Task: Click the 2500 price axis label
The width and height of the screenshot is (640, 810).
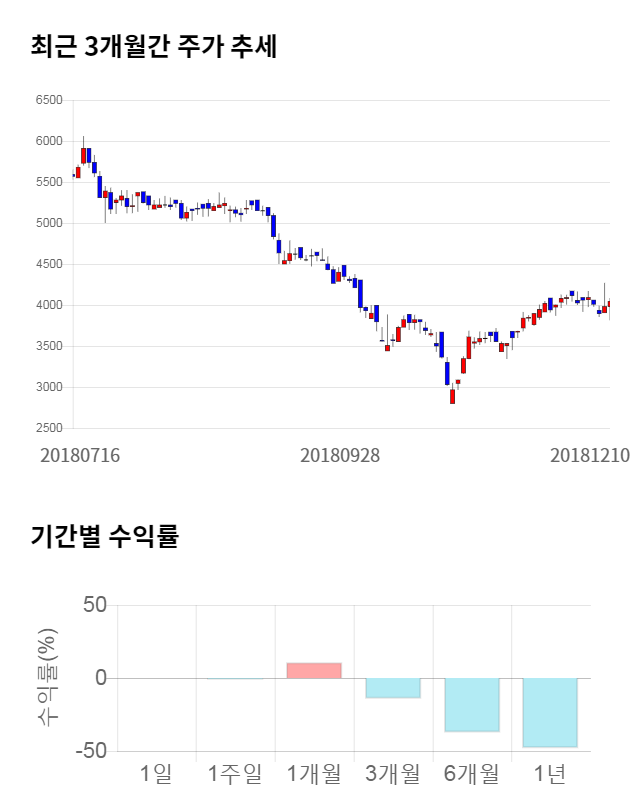Action: pyautogui.click(x=48, y=428)
